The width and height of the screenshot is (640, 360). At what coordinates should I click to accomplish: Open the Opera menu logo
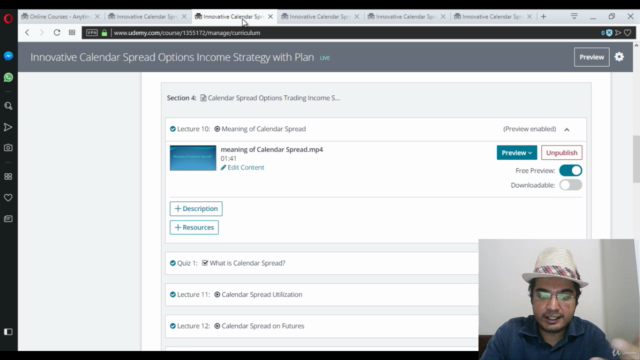point(8,19)
